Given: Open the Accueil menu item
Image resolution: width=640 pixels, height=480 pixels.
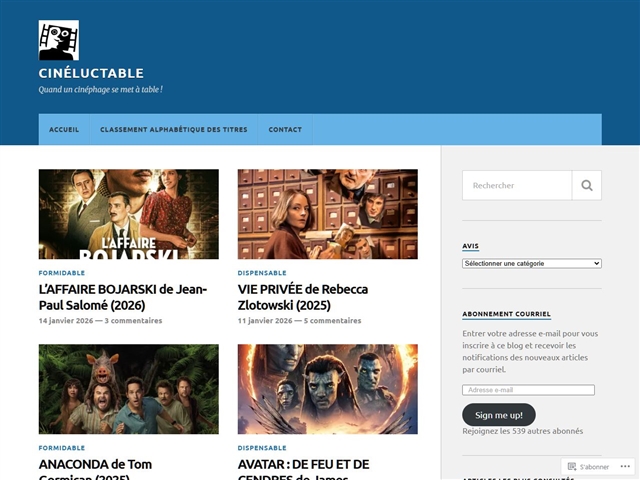Looking at the screenshot, I should [64, 129].
